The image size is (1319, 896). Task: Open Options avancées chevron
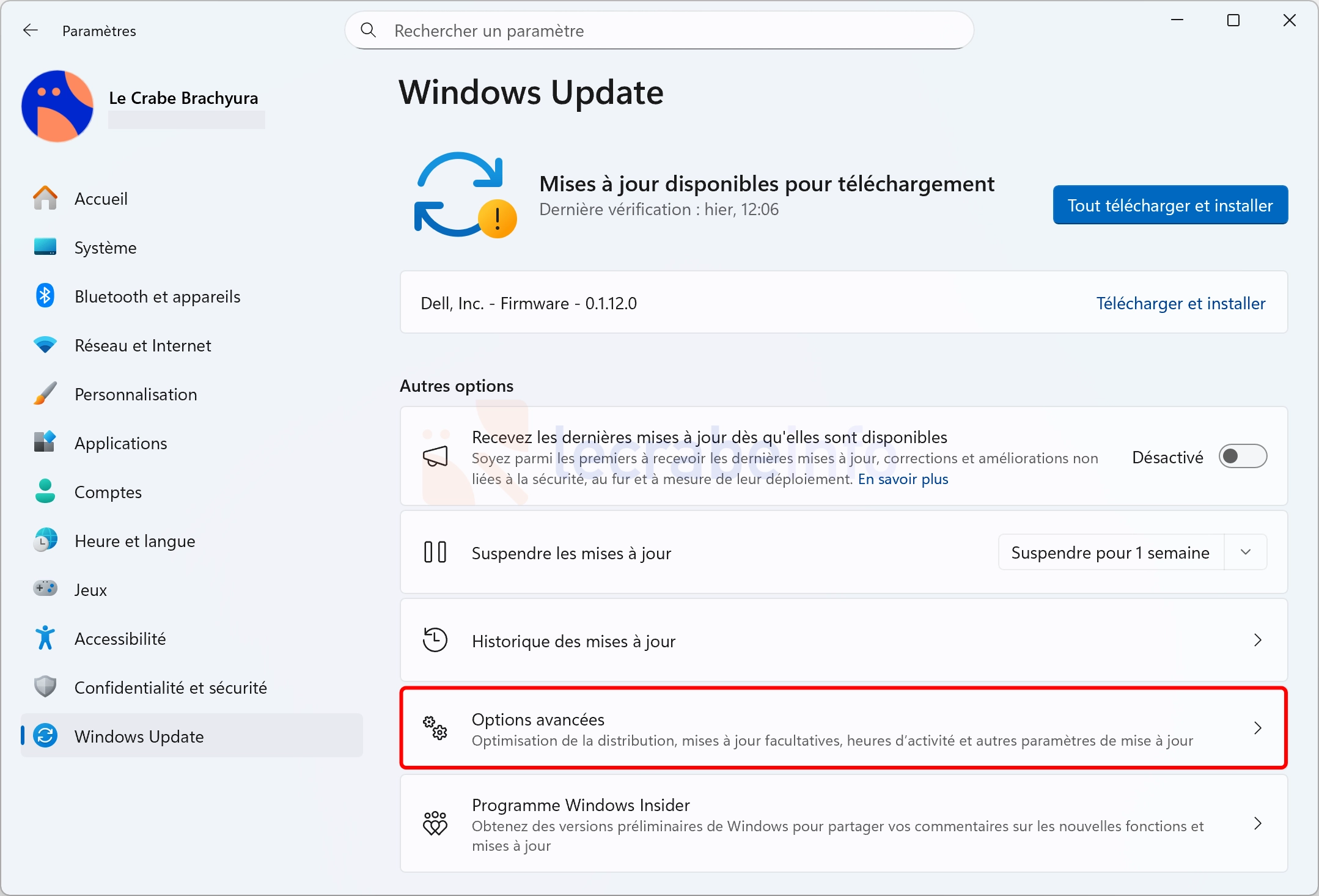[x=1257, y=729]
